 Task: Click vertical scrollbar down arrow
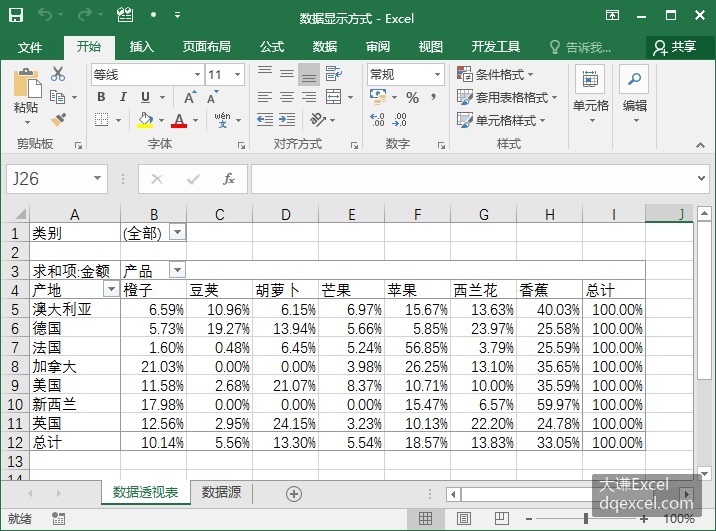704,473
